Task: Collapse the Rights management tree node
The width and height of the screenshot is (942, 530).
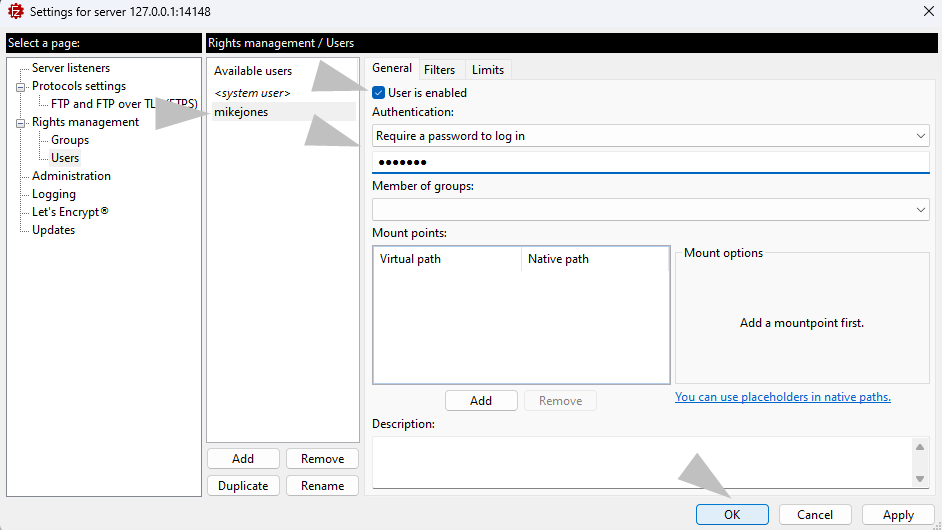Action: pos(20,123)
